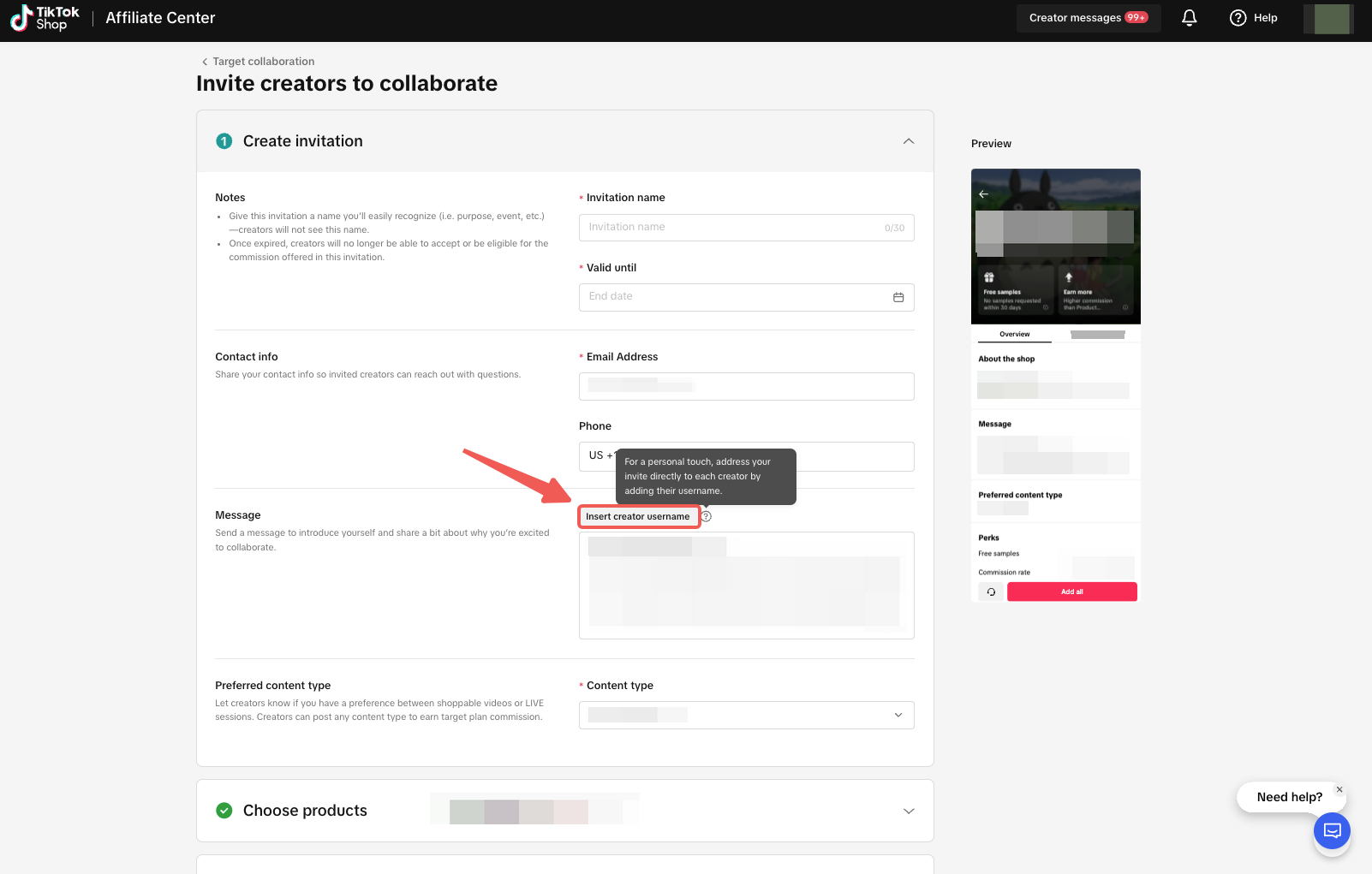Click info icon beside Insert creator username
Image resolution: width=1372 pixels, height=874 pixels.
[x=707, y=516]
